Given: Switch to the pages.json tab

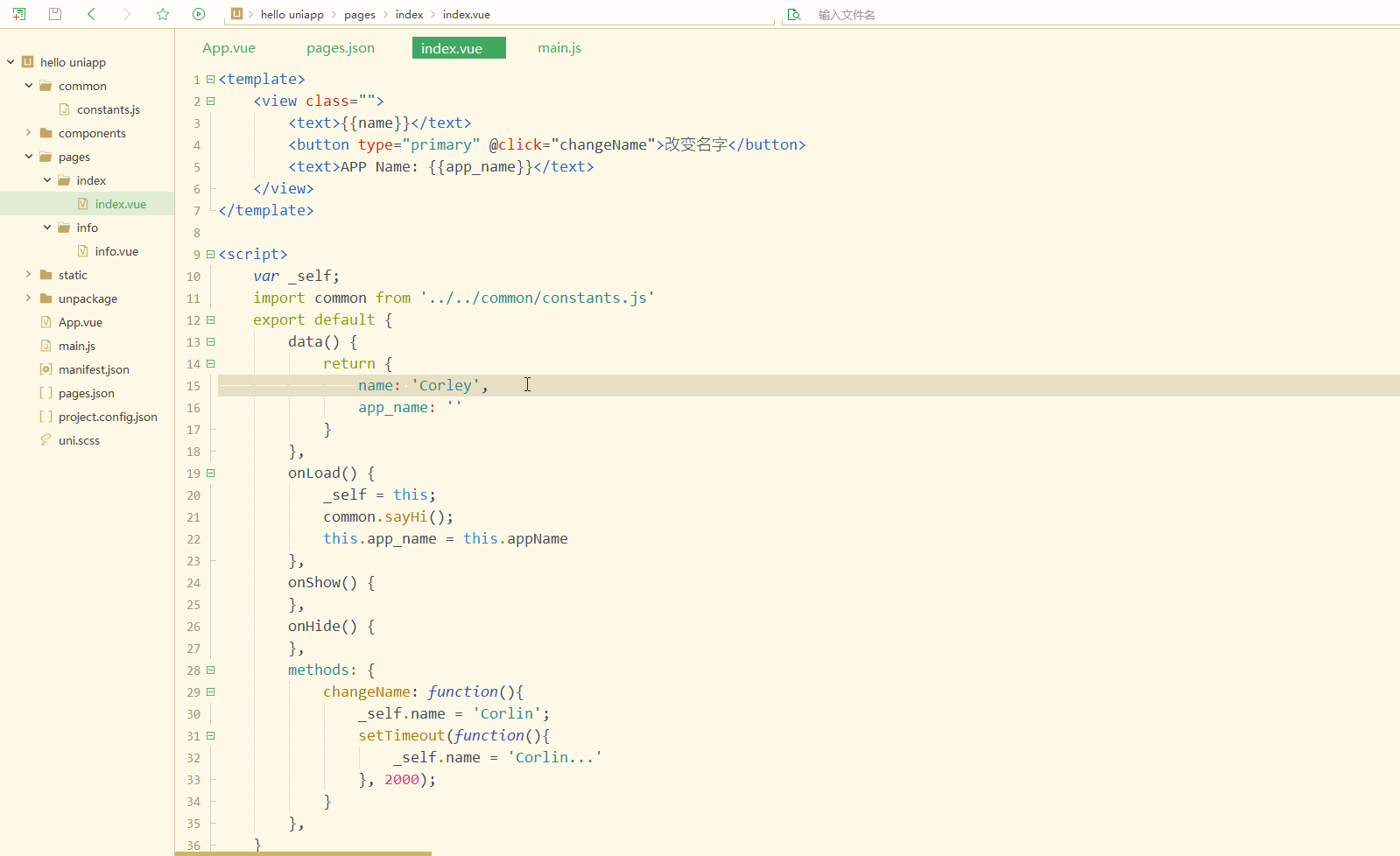Looking at the screenshot, I should pyautogui.click(x=341, y=48).
